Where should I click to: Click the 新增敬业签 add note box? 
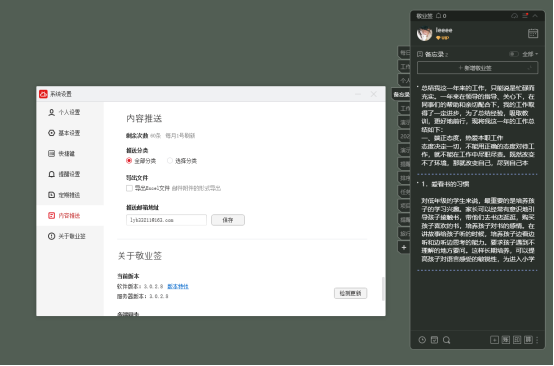[x=477, y=68]
